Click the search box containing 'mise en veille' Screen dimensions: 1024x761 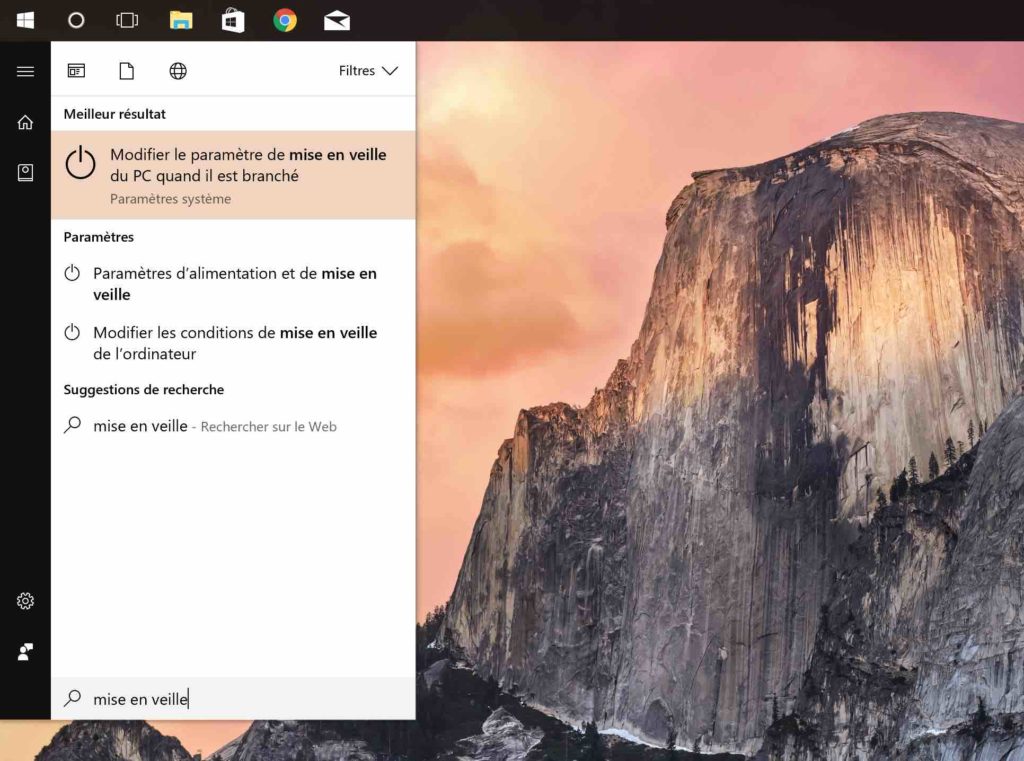(x=240, y=699)
